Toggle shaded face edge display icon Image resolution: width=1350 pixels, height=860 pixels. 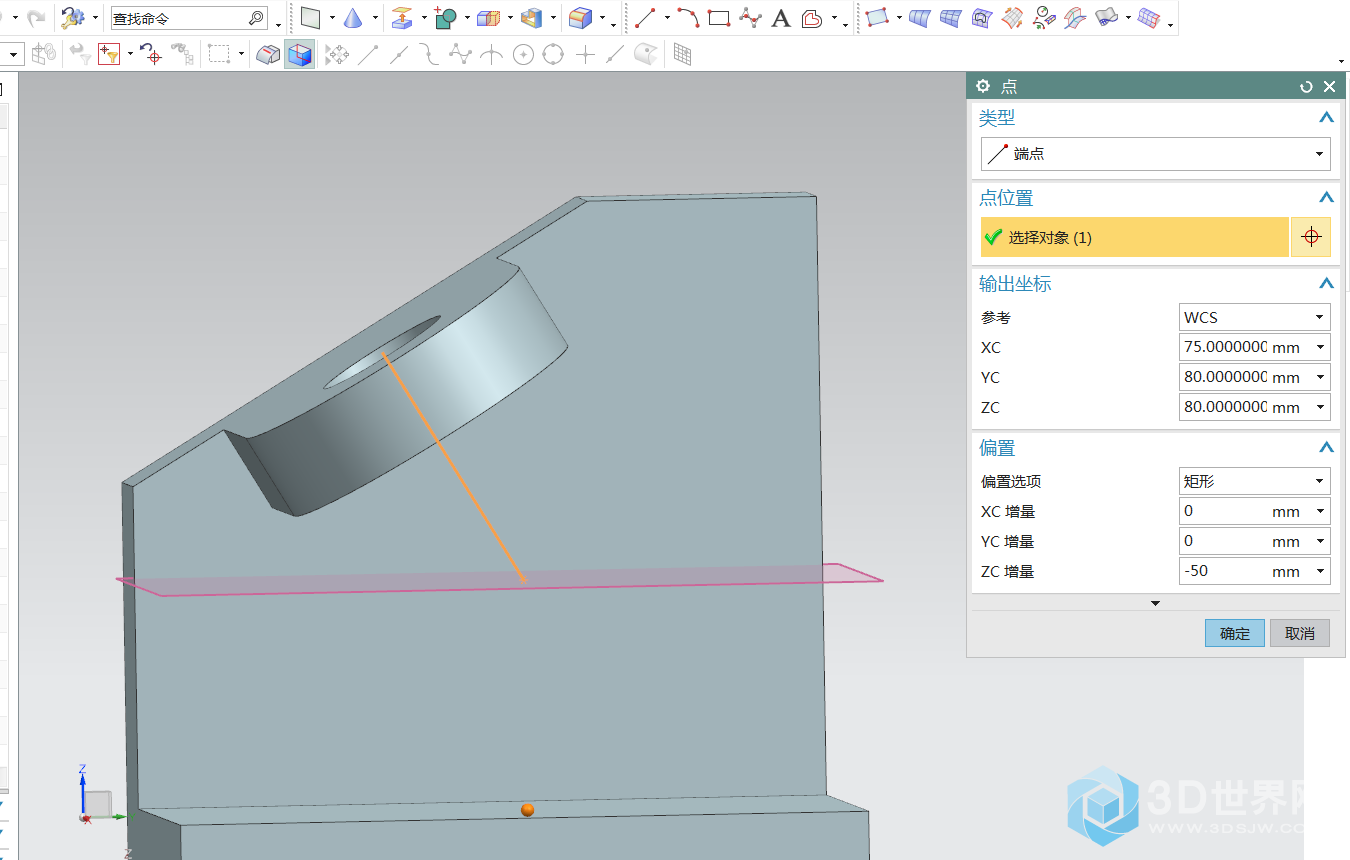click(x=268, y=54)
